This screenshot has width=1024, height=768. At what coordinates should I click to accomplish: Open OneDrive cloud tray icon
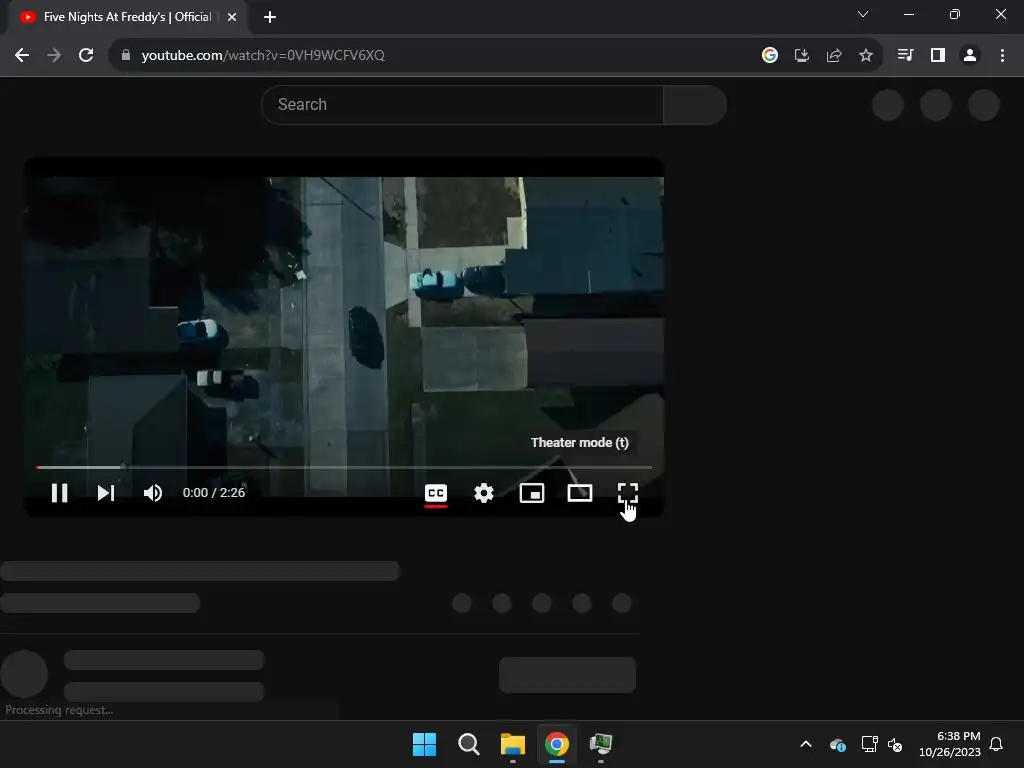click(x=838, y=744)
